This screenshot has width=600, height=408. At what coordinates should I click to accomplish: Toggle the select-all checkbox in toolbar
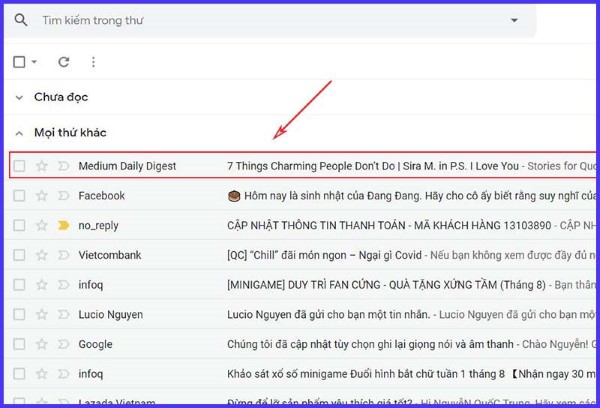20,62
